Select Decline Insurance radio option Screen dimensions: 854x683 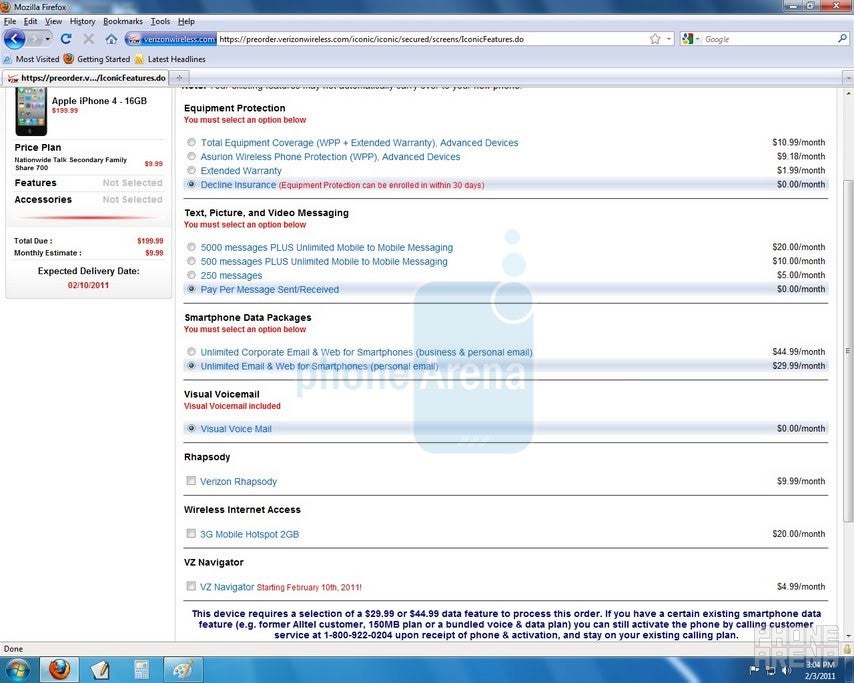(191, 185)
